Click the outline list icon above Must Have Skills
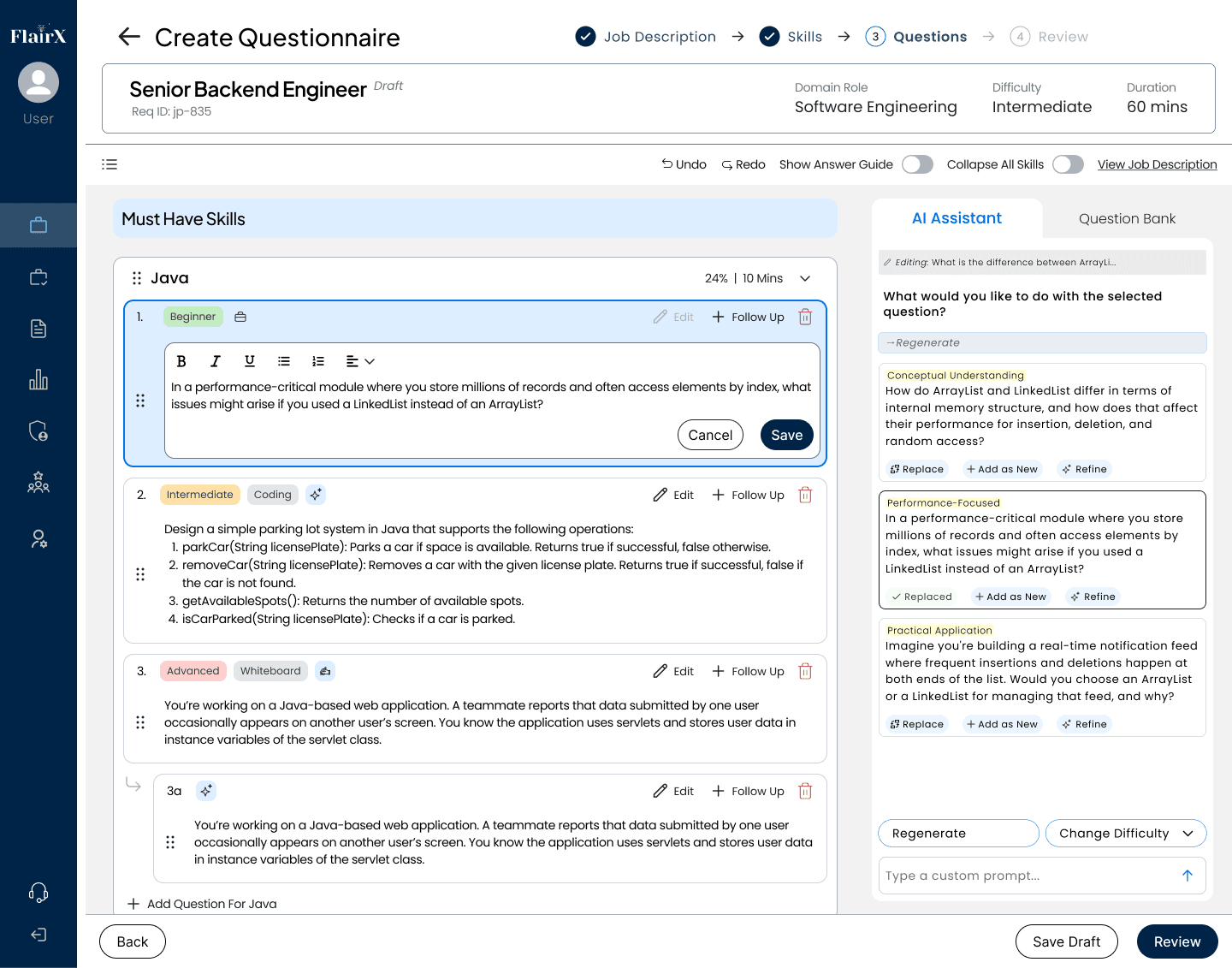 pos(110,164)
